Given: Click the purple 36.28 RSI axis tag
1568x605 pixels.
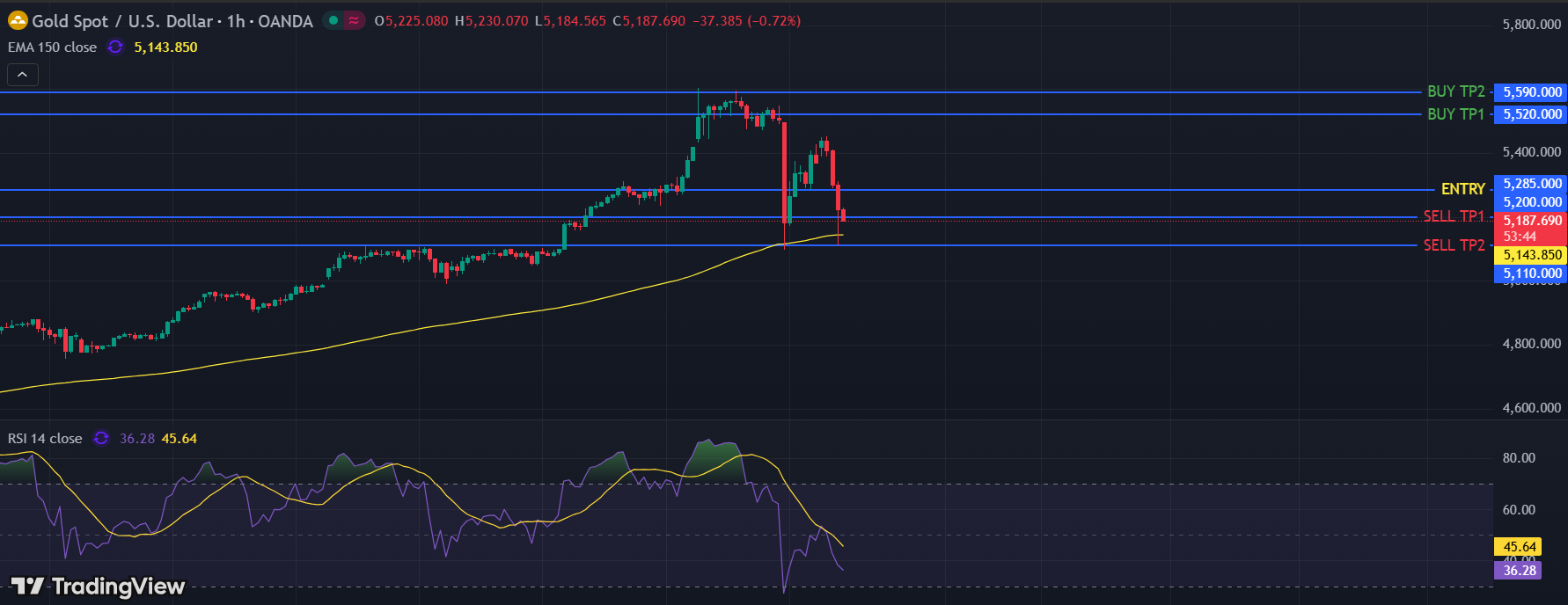Looking at the screenshot, I should pos(1519,571).
